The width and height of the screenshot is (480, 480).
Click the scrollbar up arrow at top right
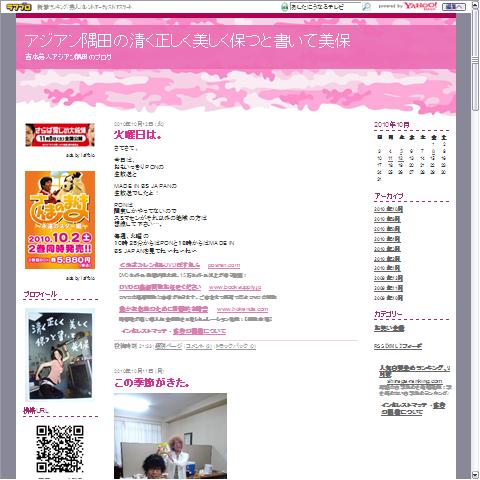coord(475,6)
